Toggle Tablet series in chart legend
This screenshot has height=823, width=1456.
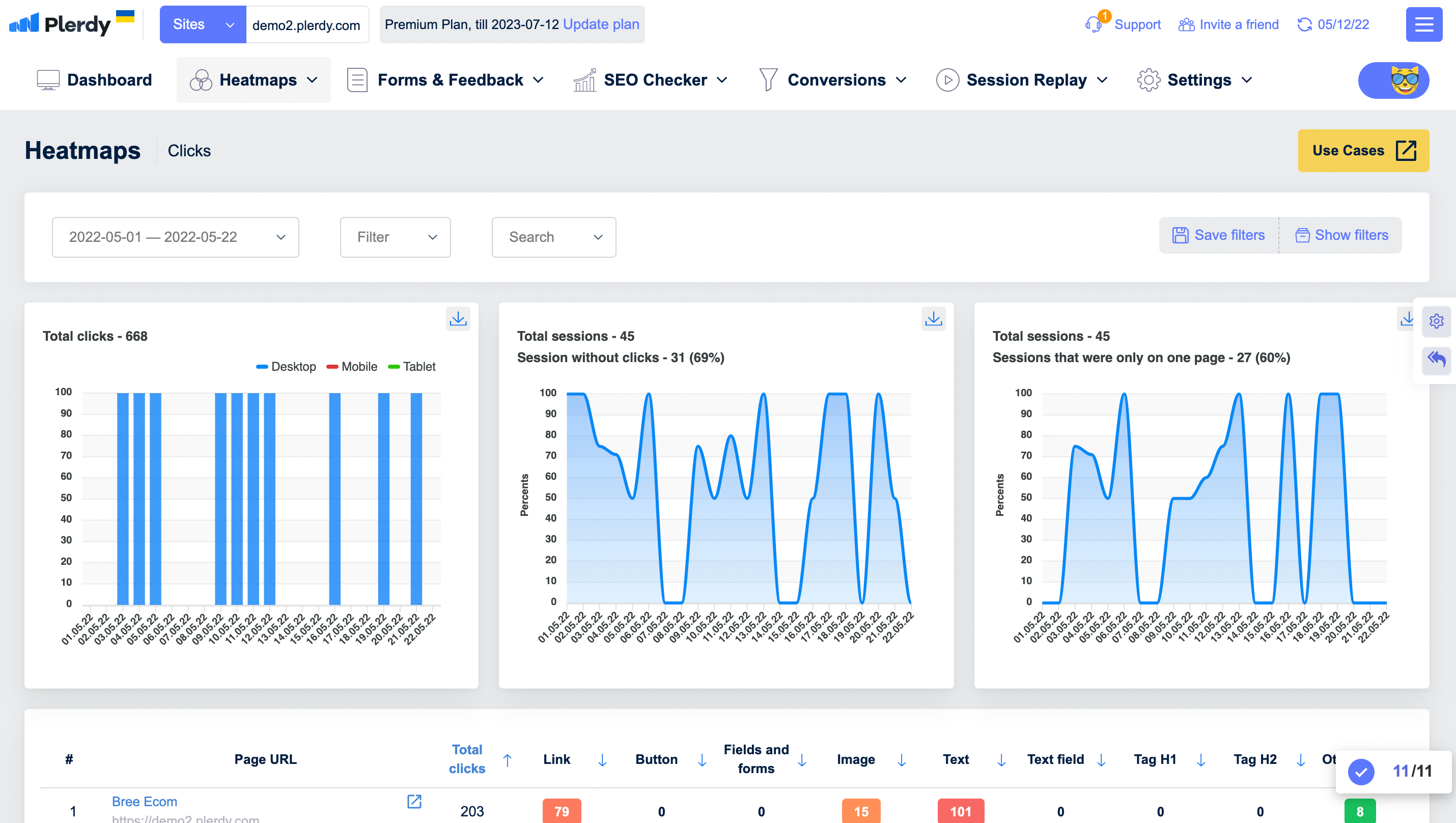tap(411, 367)
